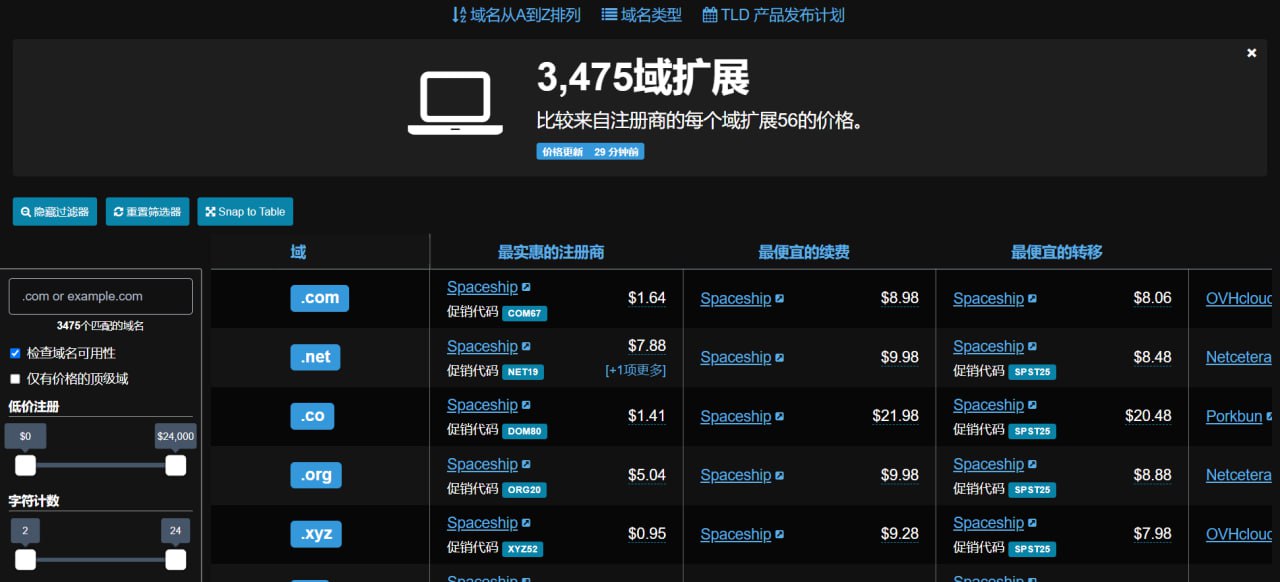Click the 低价注册 maximum $24,000 slider handle
1280x582 pixels.
[x=175, y=465]
